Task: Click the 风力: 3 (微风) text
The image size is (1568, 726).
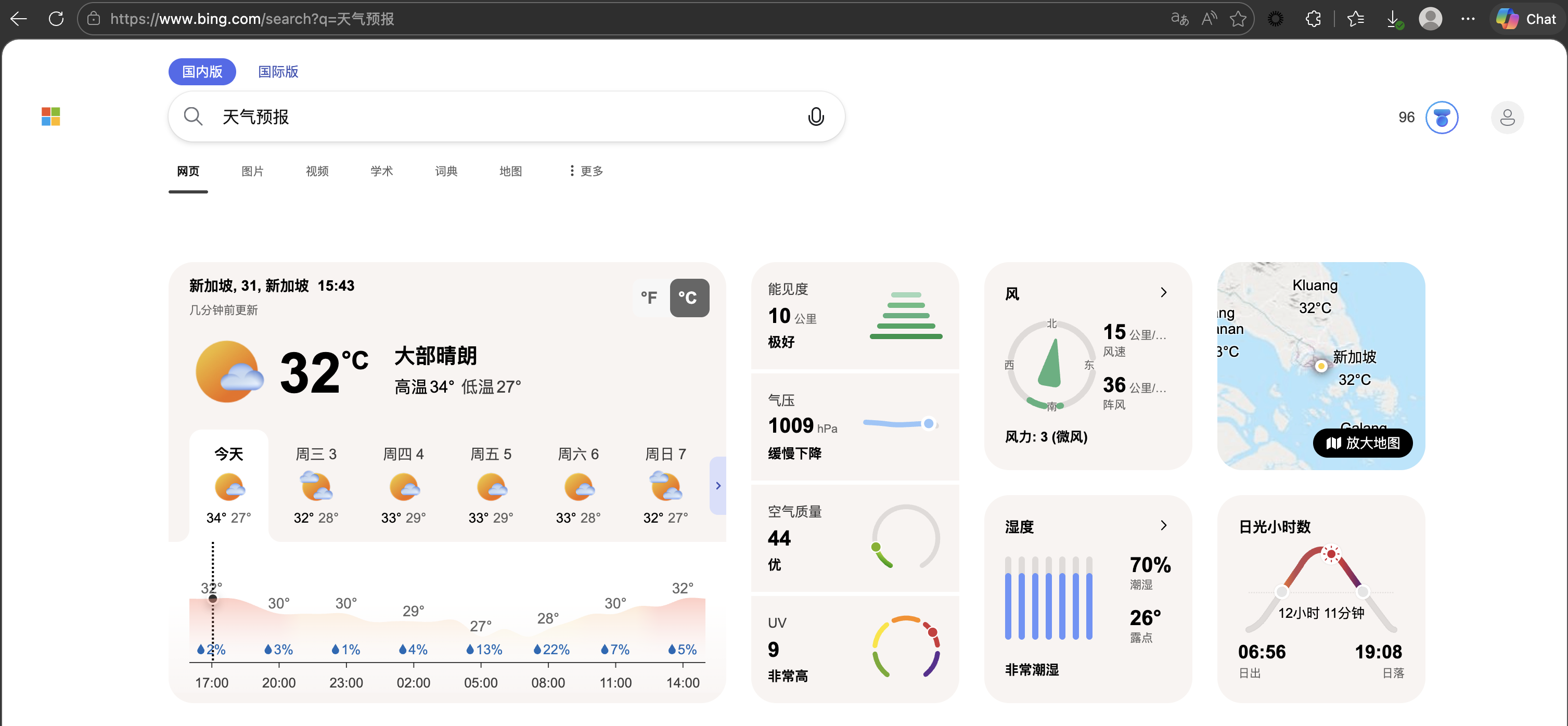Action: 1046,437
